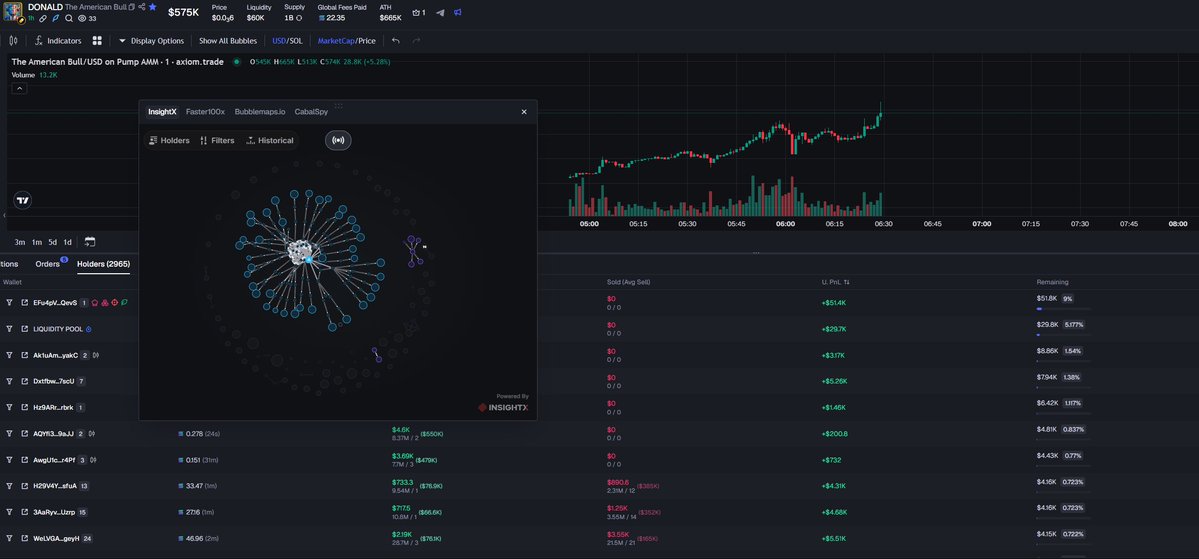Open Historical view in InsightX panel
Screen dimensions: 1199x559
(x=270, y=141)
